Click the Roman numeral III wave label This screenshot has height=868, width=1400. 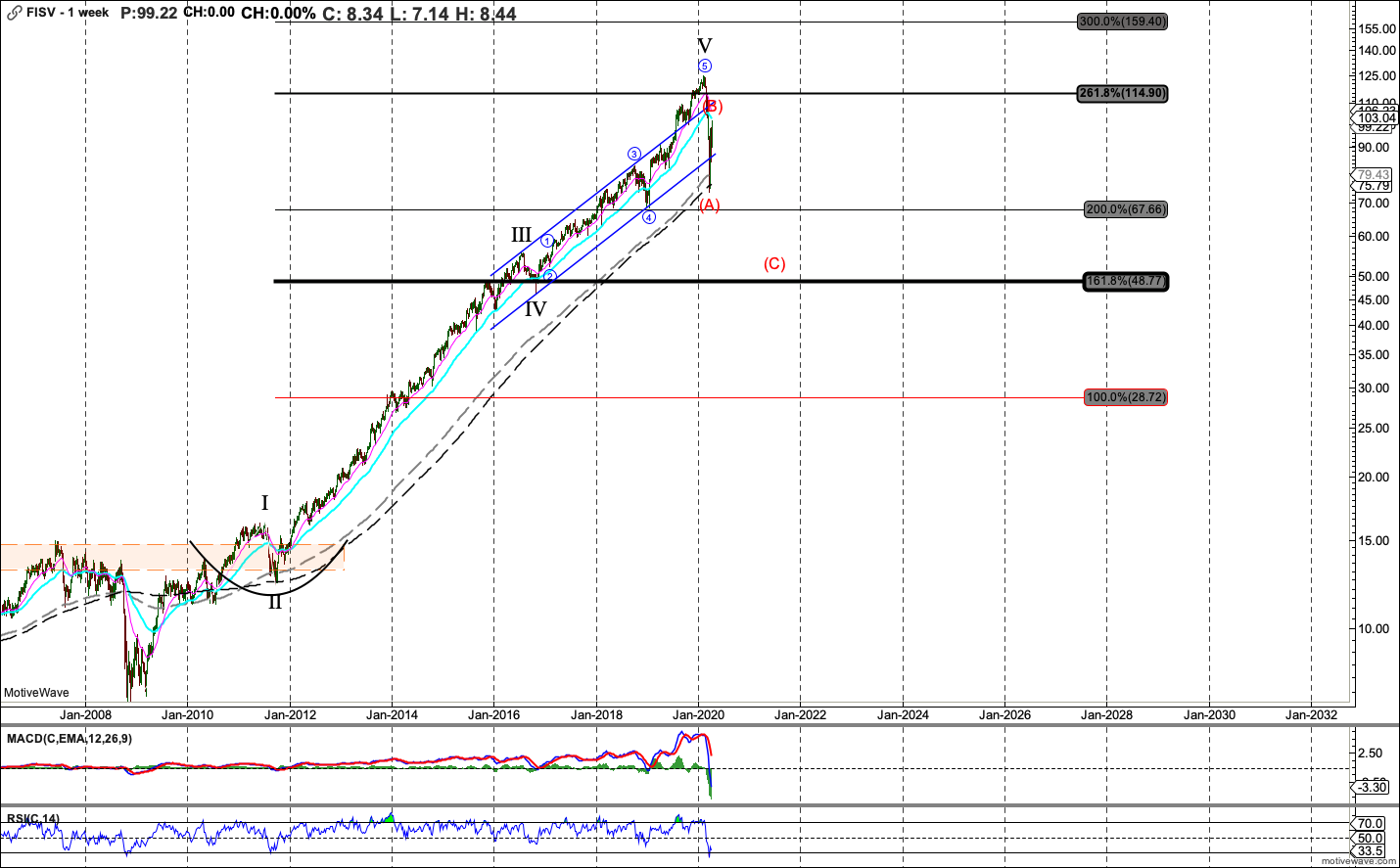(x=522, y=235)
